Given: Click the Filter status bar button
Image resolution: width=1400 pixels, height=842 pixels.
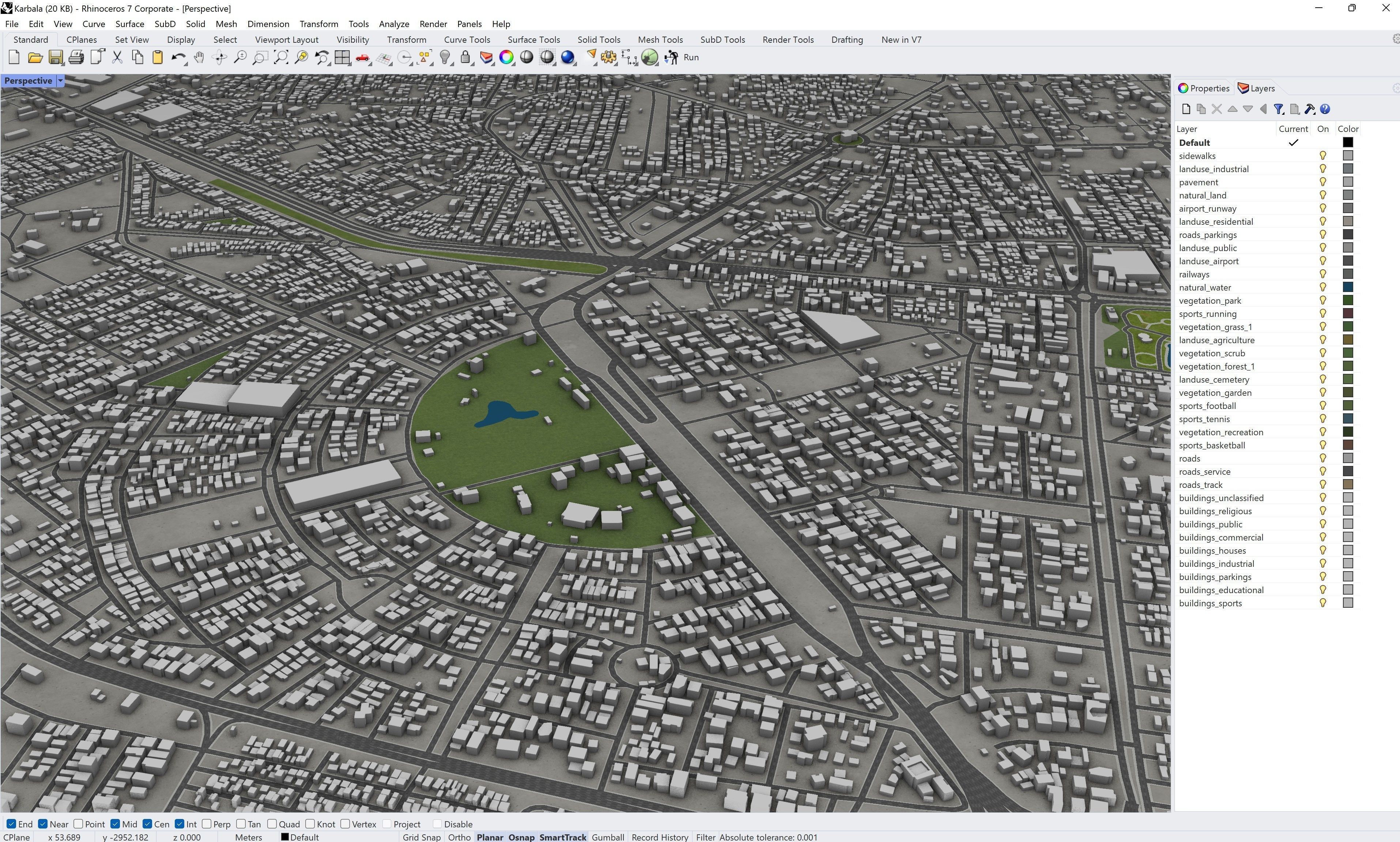Looking at the screenshot, I should (x=705, y=837).
